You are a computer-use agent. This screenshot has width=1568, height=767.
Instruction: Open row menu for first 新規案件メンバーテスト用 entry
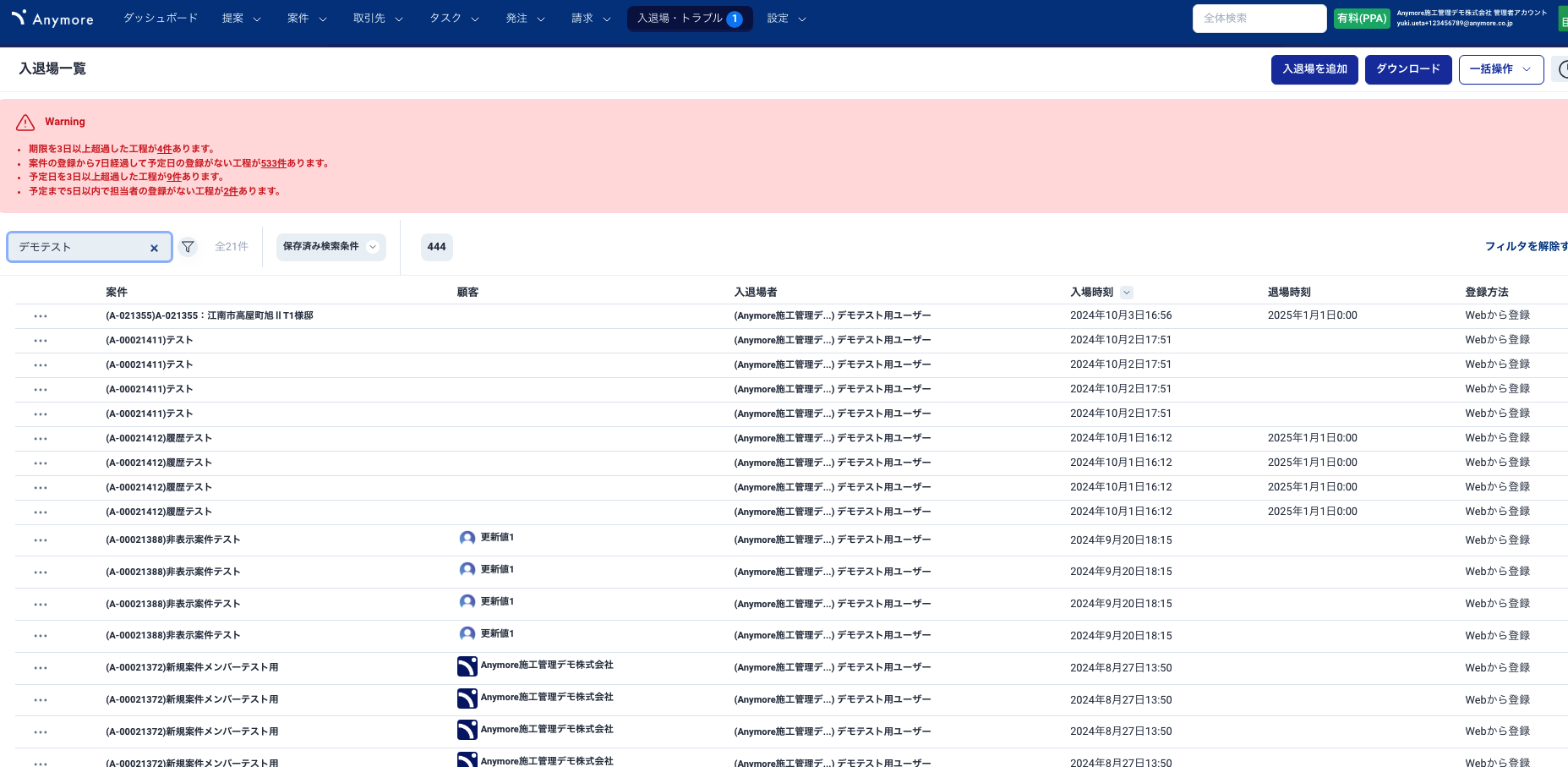(x=41, y=668)
